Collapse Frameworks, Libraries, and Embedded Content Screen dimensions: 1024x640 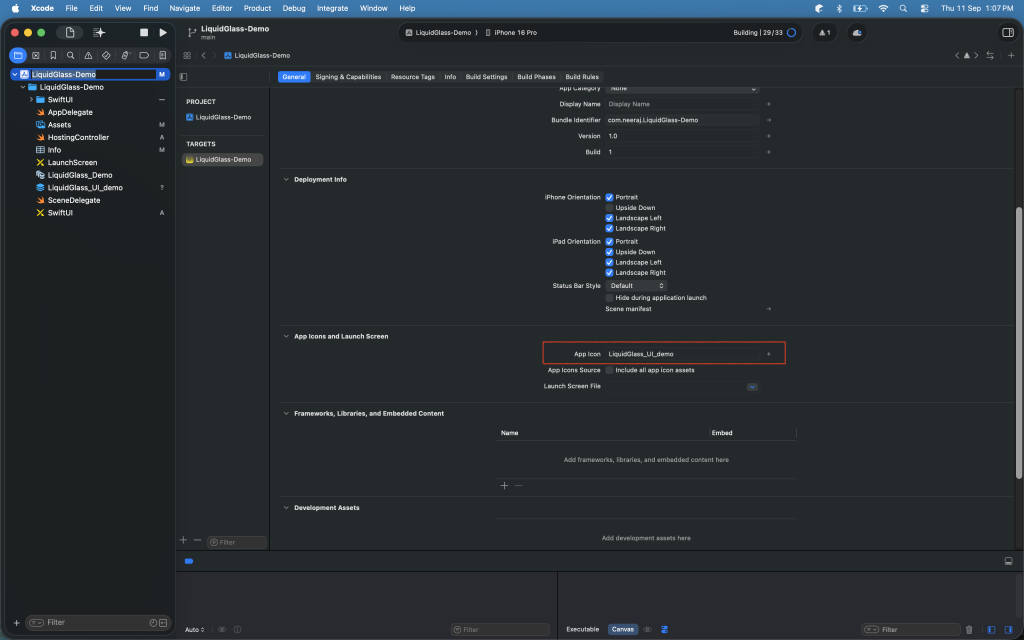(286, 413)
